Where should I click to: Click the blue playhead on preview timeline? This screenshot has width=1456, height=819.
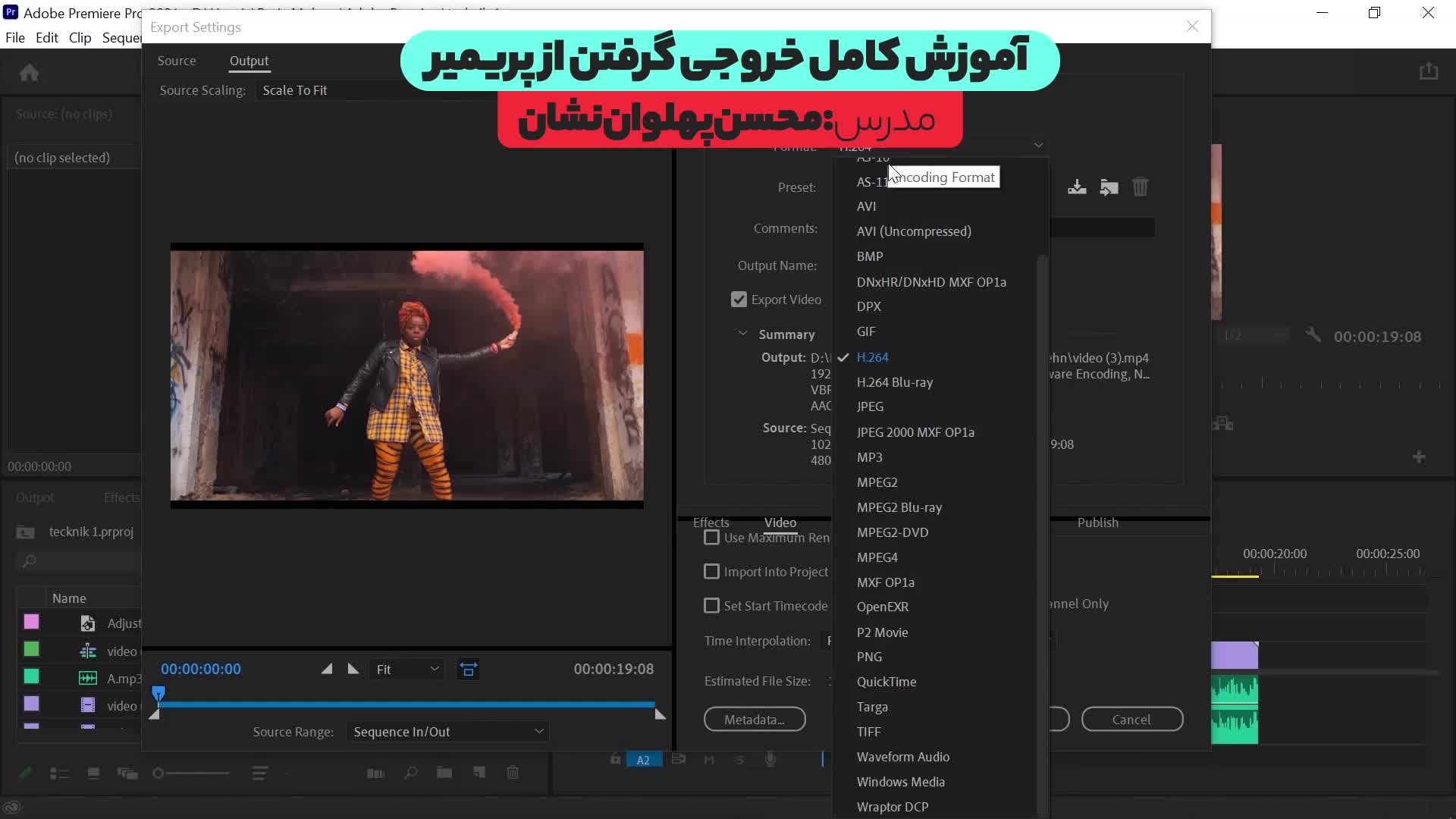coord(158,693)
